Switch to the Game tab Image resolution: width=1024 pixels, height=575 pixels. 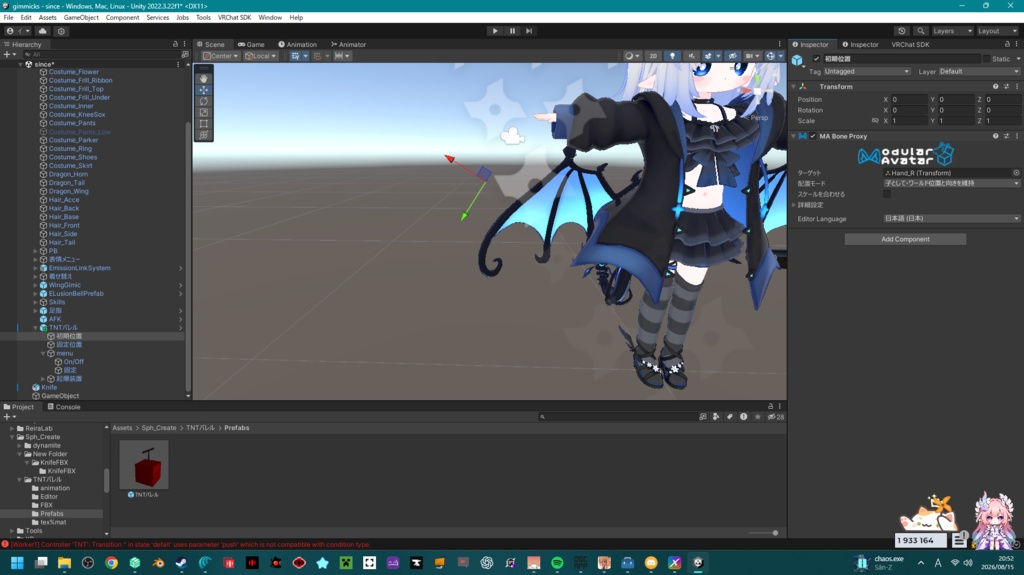click(251, 44)
